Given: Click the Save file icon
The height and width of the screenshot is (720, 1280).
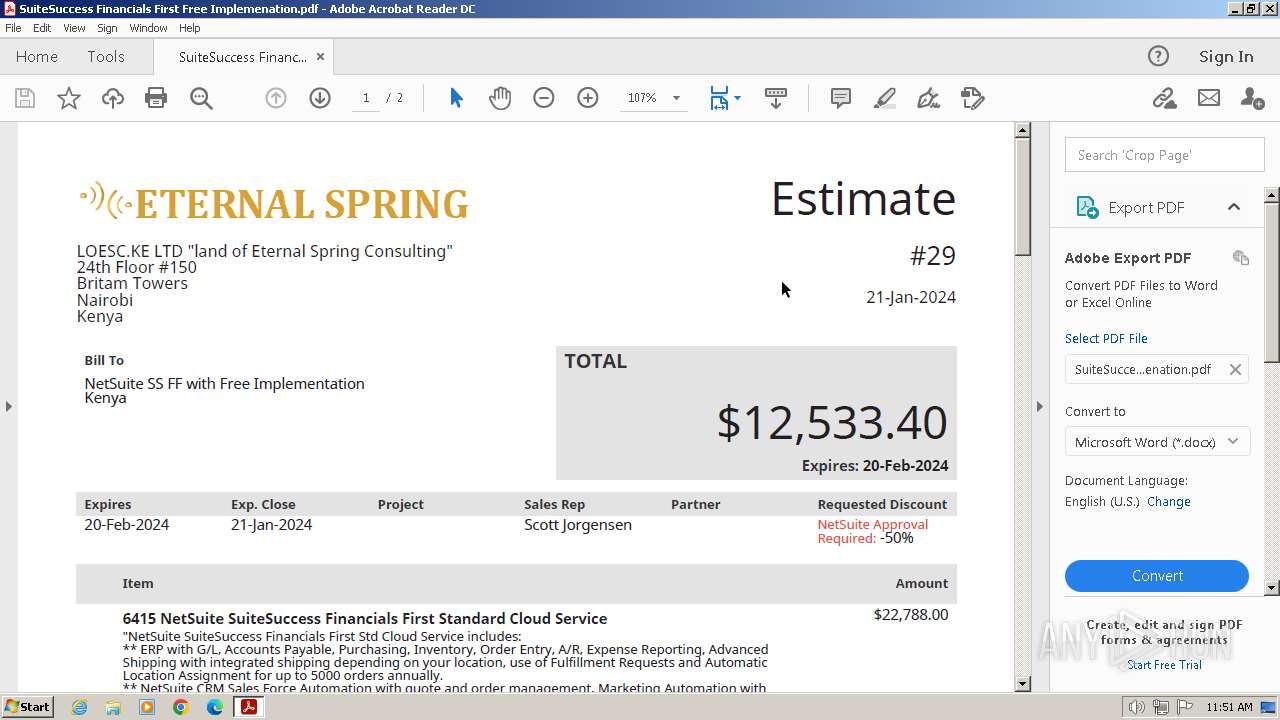Looking at the screenshot, I should click(x=25, y=98).
